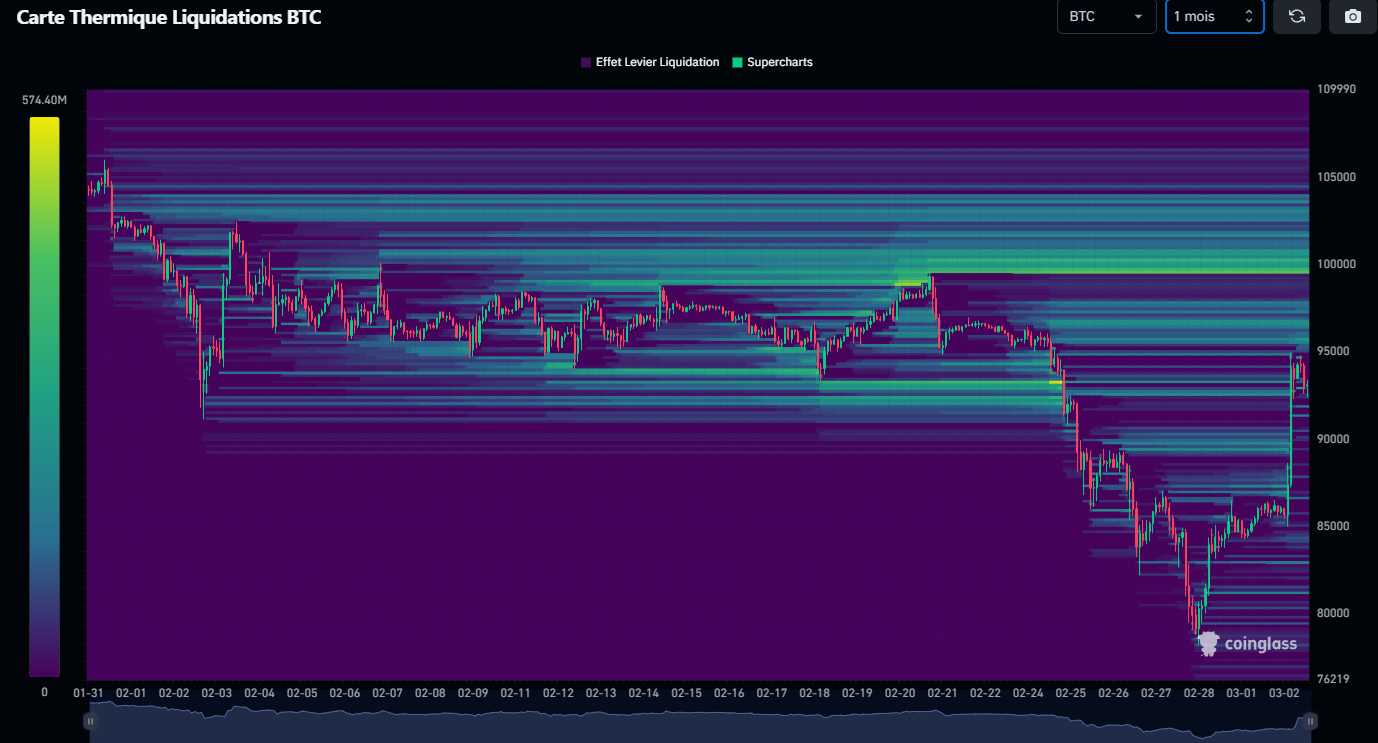Click the green Supercharts legend square
Screen dimensions: 1378x743
coord(738,62)
